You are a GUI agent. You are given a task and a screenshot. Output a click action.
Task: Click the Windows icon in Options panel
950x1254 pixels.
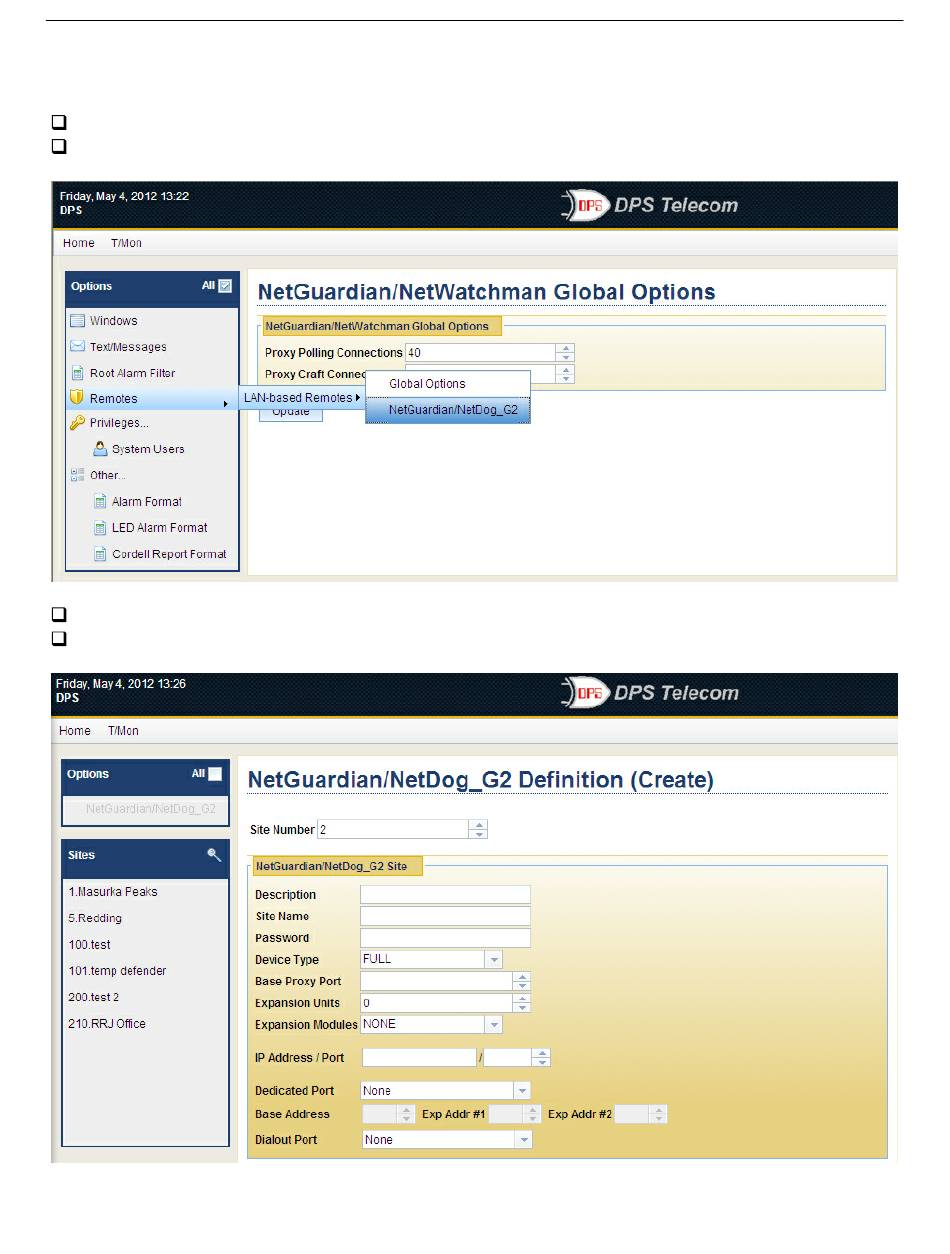click(x=77, y=321)
